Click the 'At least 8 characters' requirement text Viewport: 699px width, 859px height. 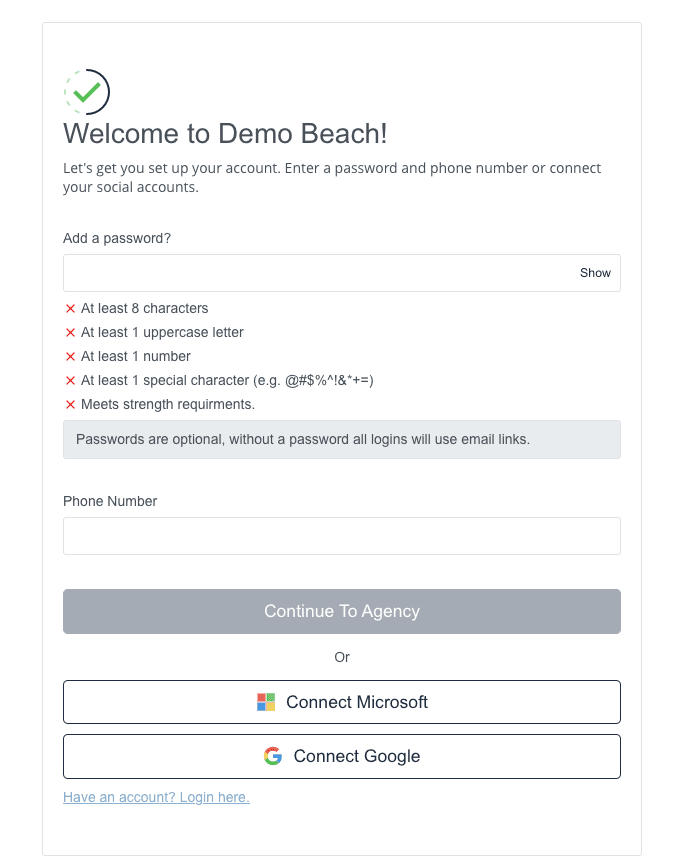click(x=145, y=308)
